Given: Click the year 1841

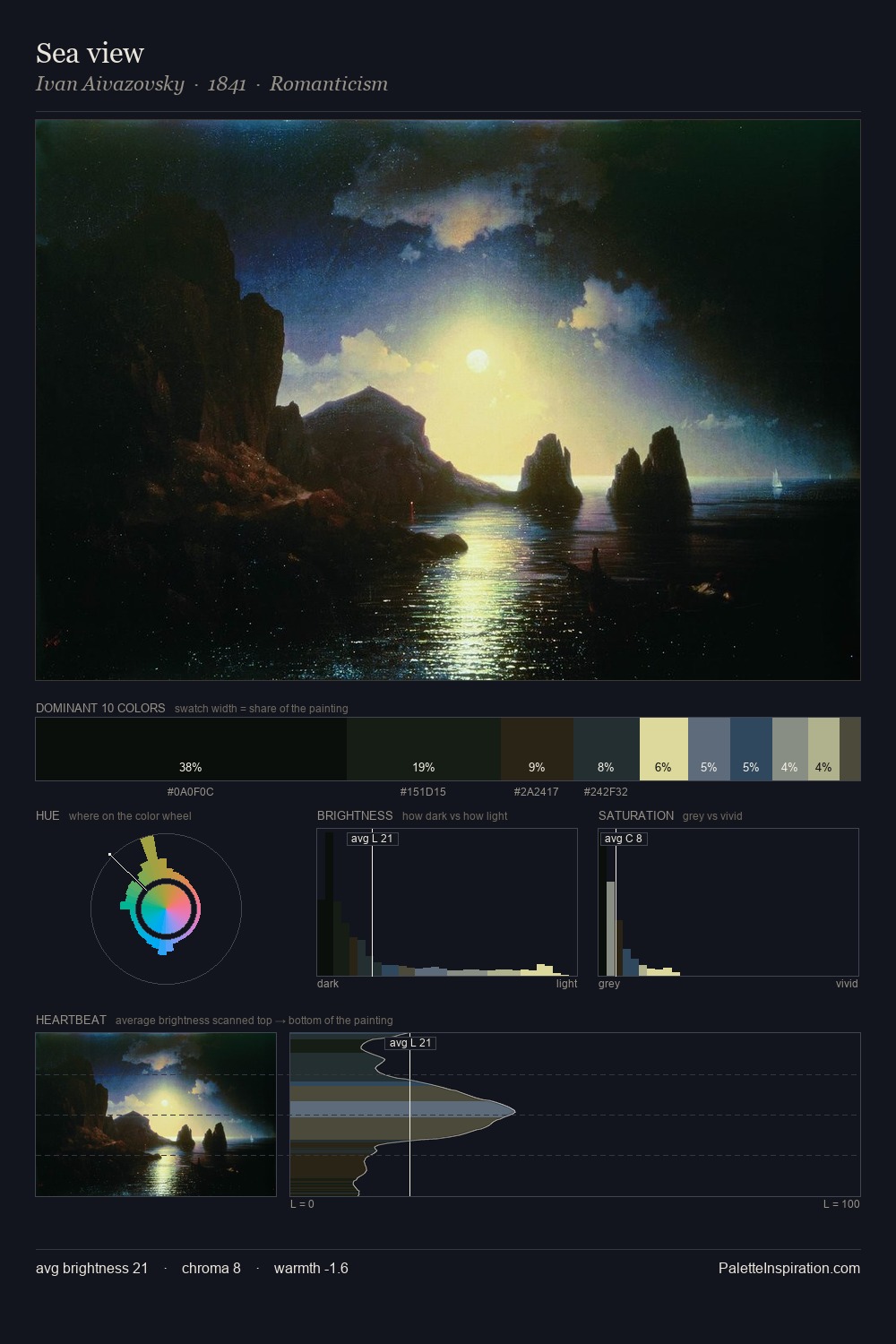Looking at the screenshot, I should pos(227,84).
